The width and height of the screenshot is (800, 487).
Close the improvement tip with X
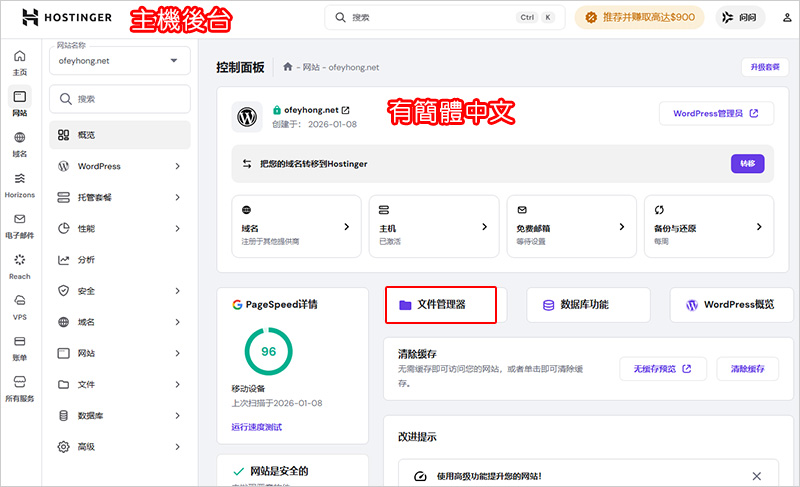756,477
